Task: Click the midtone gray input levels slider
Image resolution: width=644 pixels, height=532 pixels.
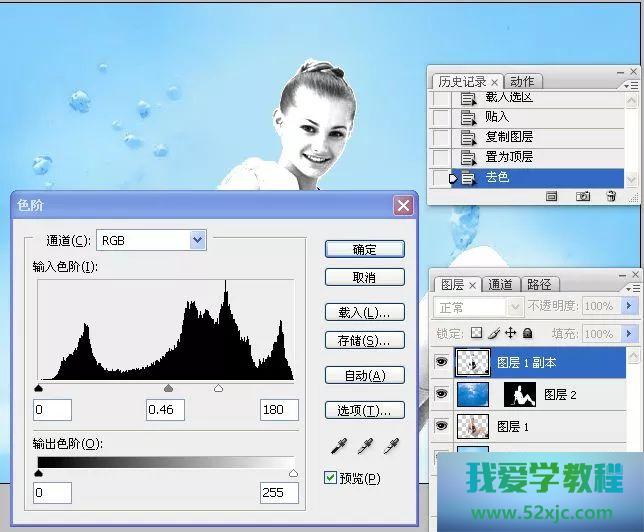Action: 168,388
